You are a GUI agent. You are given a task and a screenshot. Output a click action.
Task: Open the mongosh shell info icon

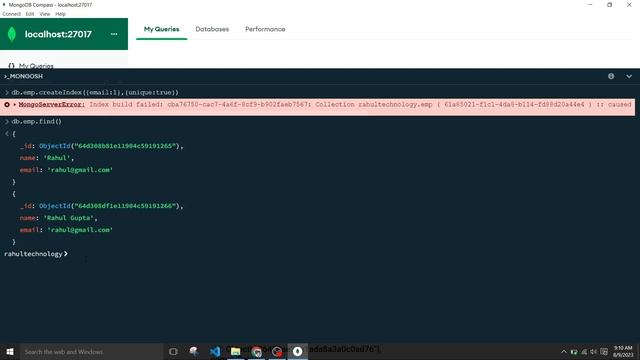coord(611,76)
